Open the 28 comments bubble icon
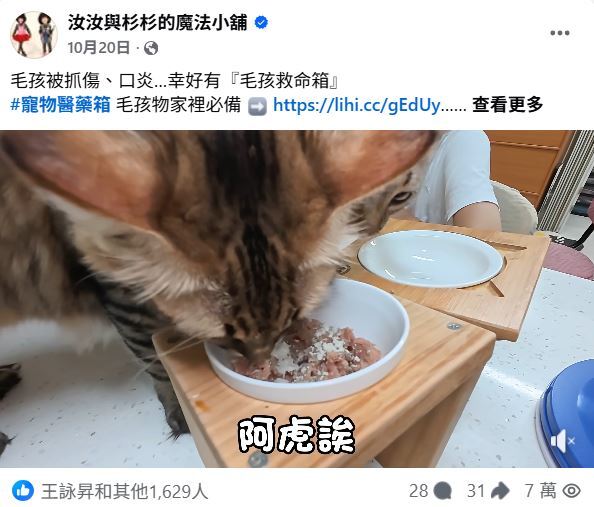594x507 pixels. 442,491
